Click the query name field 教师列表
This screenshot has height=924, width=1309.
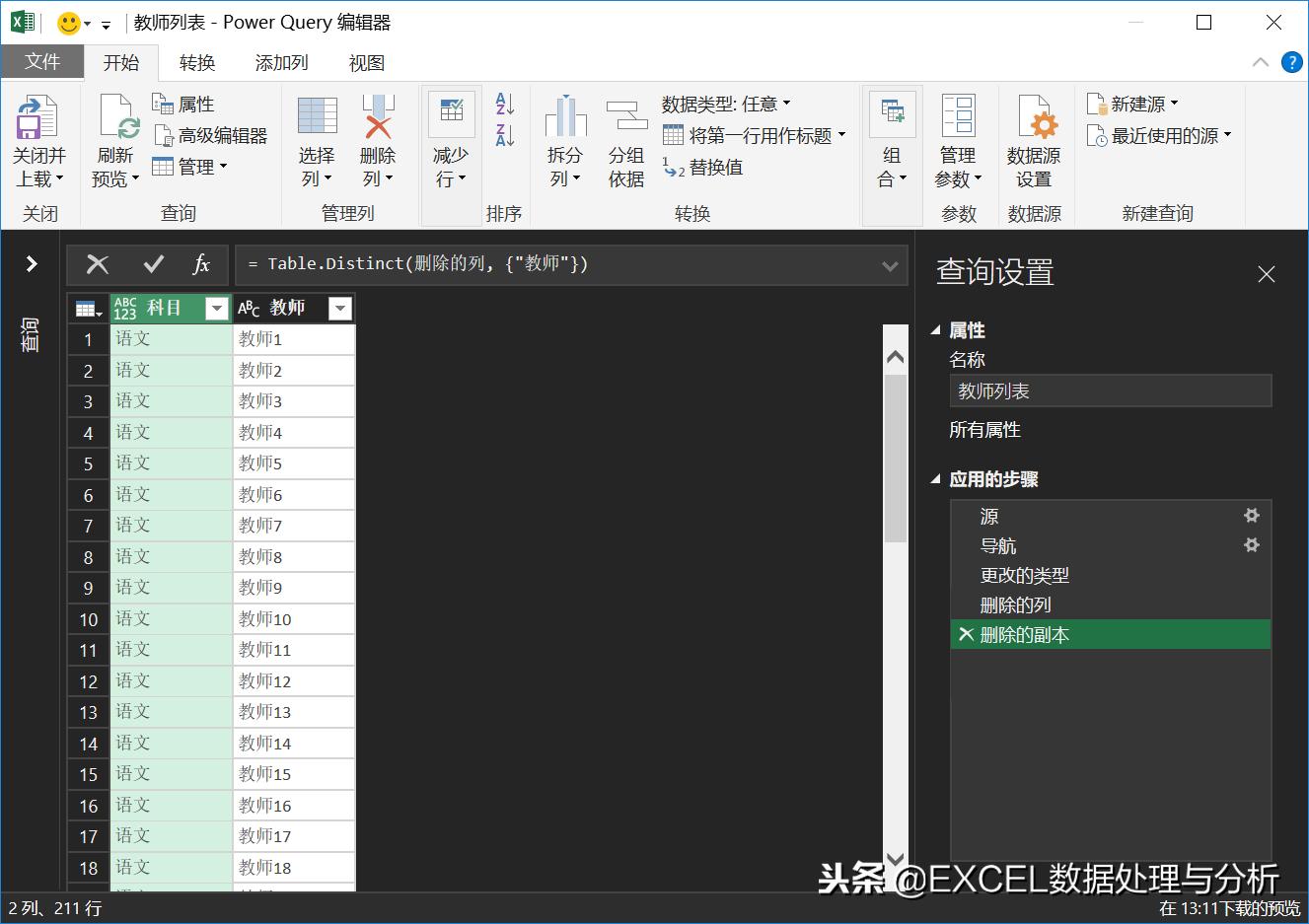pos(1111,391)
